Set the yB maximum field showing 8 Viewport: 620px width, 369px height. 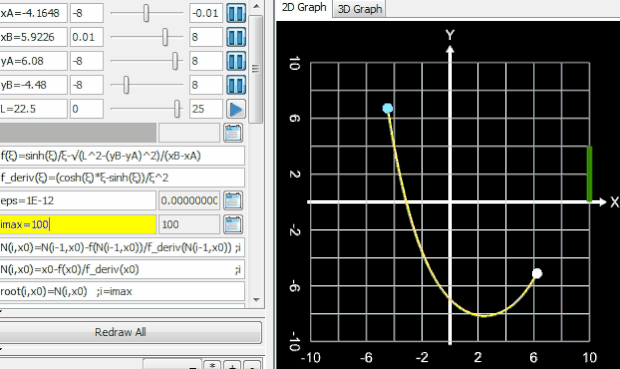pos(206,85)
